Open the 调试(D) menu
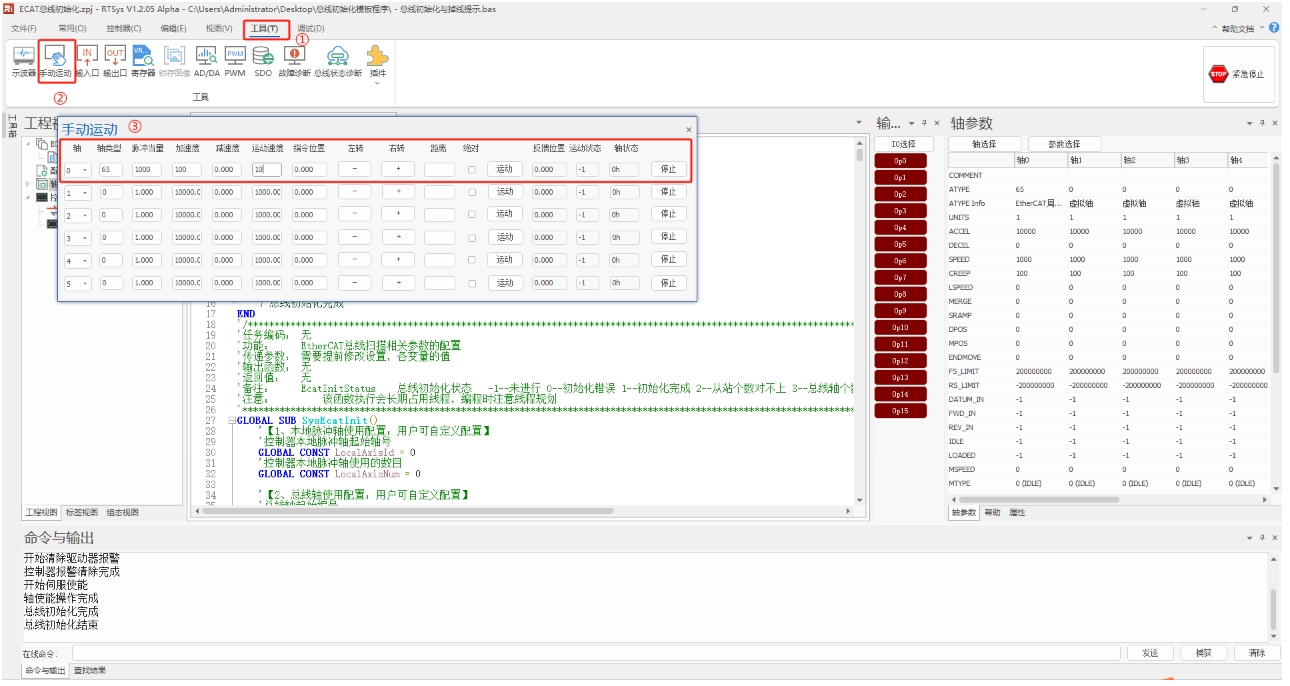 [x=311, y=28]
